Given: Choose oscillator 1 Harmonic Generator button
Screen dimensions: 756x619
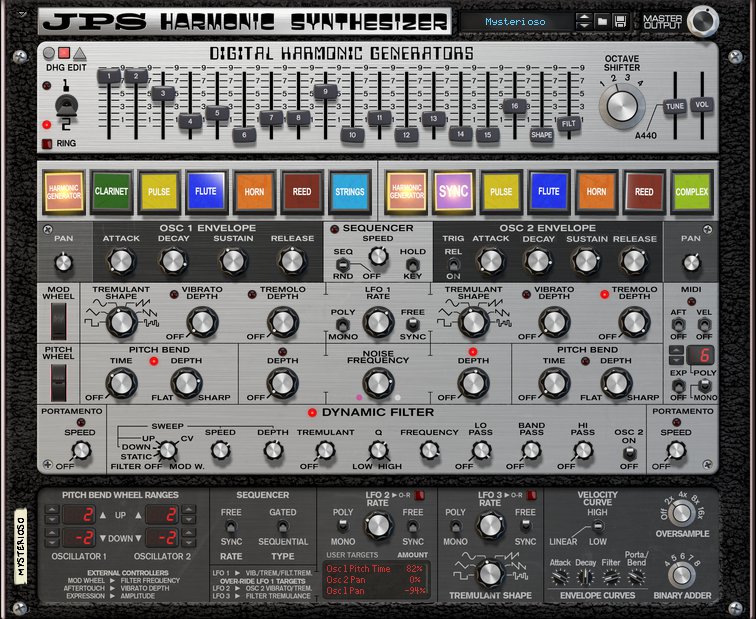Looking at the screenshot, I should (64, 191).
